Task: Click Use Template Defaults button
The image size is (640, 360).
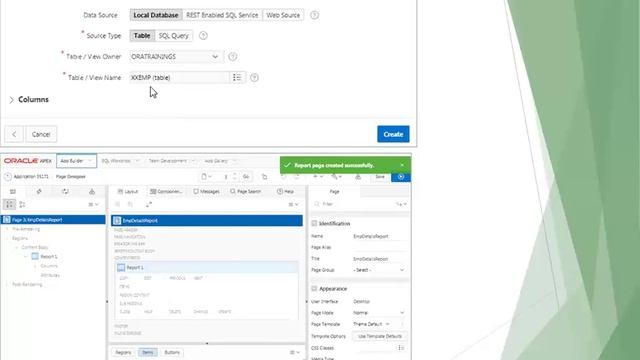Action: 380,336
